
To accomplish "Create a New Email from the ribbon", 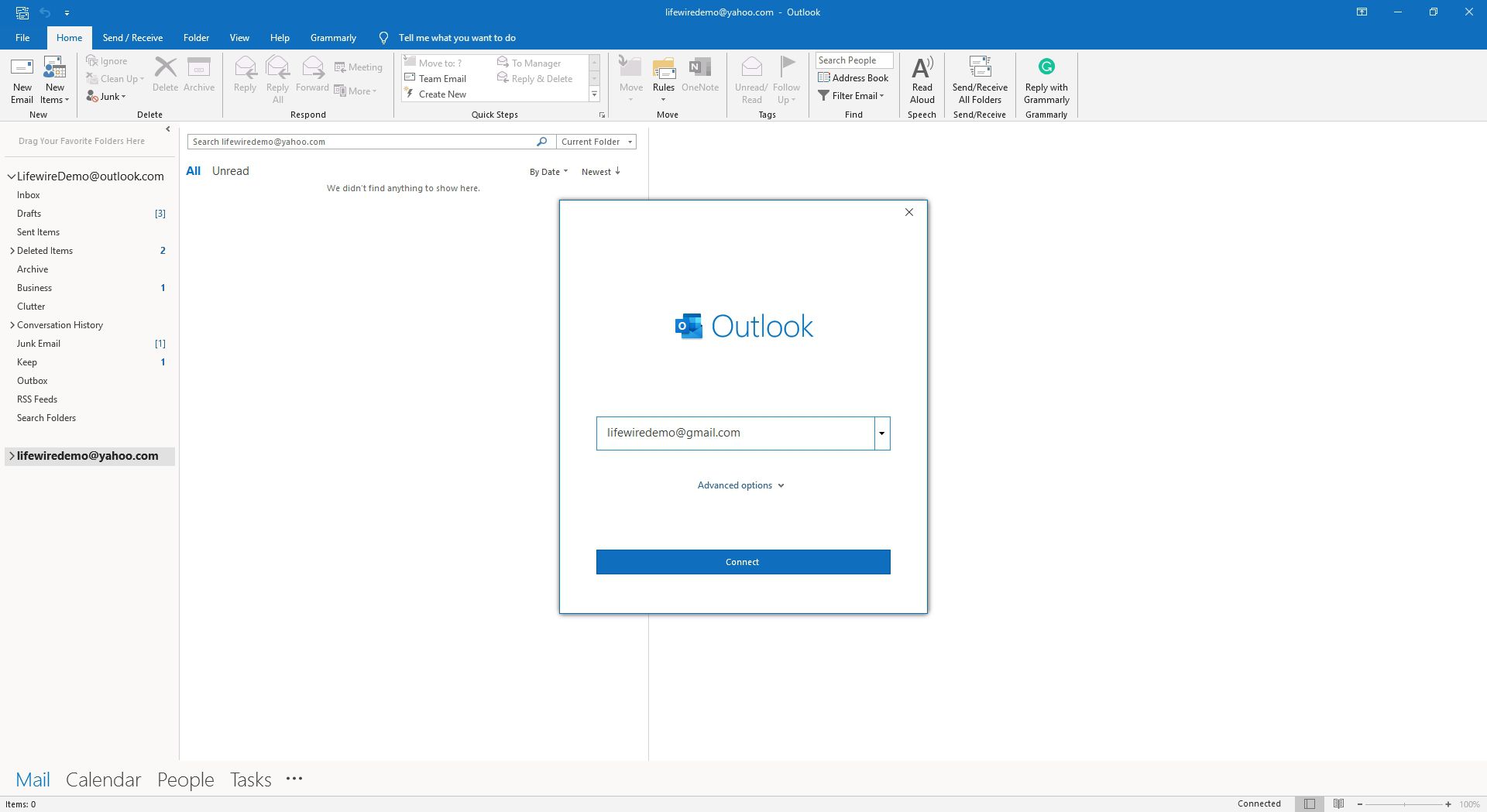I will (x=22, y=81).
